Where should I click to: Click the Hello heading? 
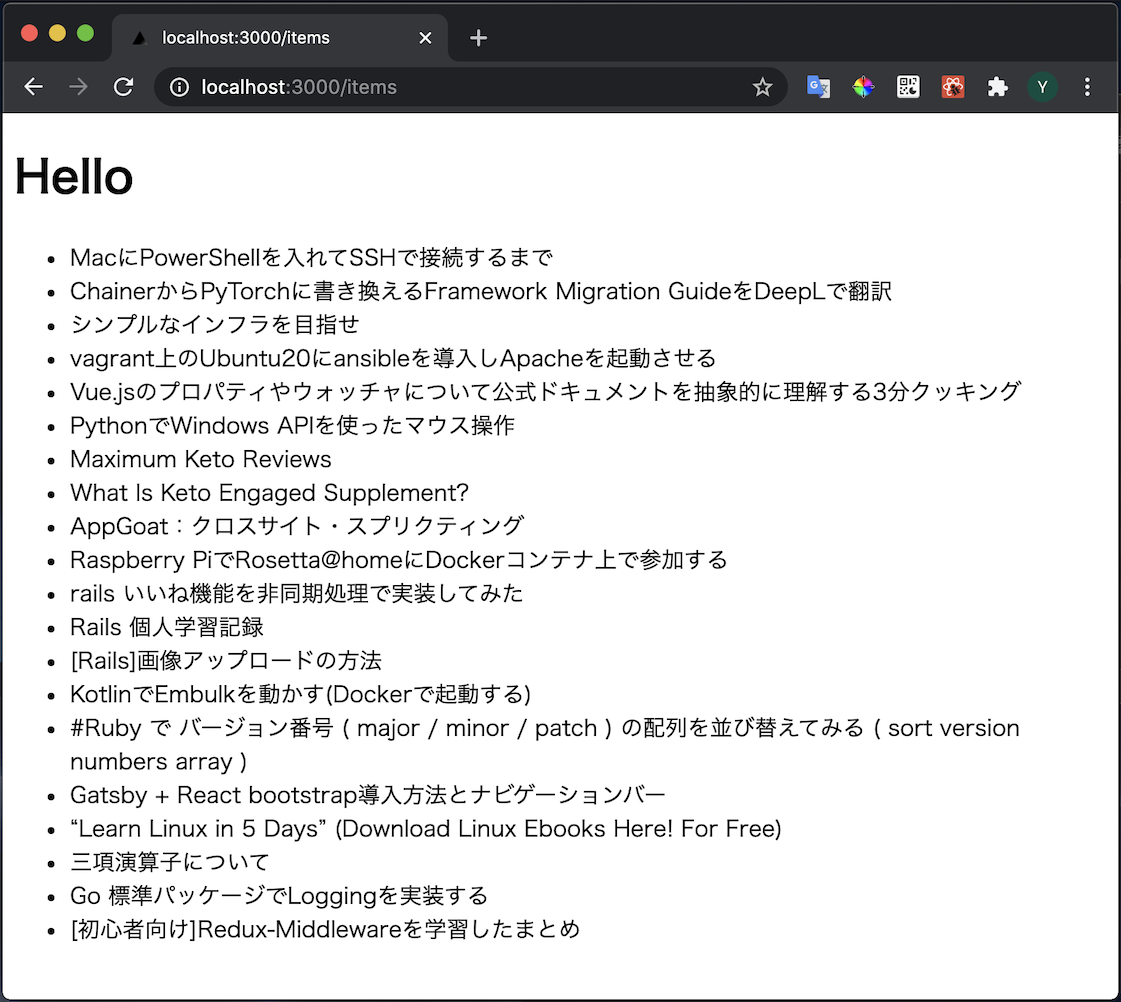pos(74,177)
